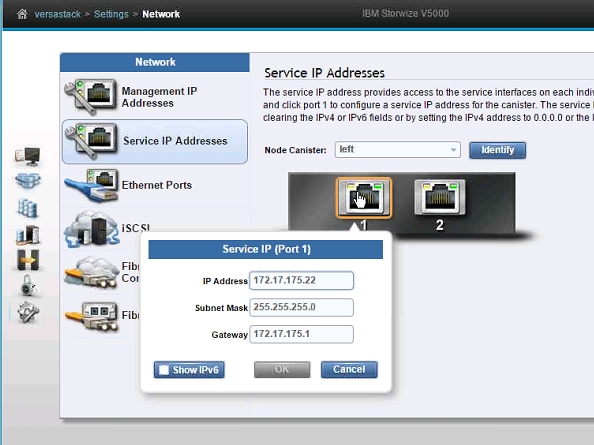The image size is (594, 445).
Task: Open the Settings sidebar icon (gear wrench)
Action: pyautogui.click(x=28, y=312)
